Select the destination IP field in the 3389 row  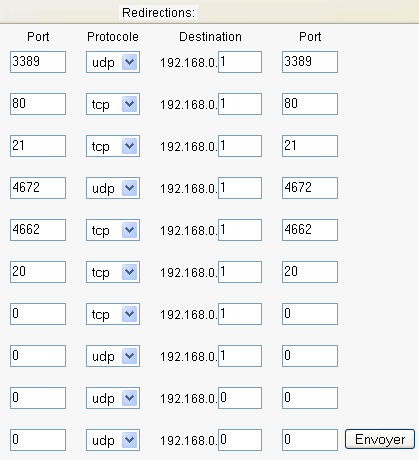(x=240, y=62)
